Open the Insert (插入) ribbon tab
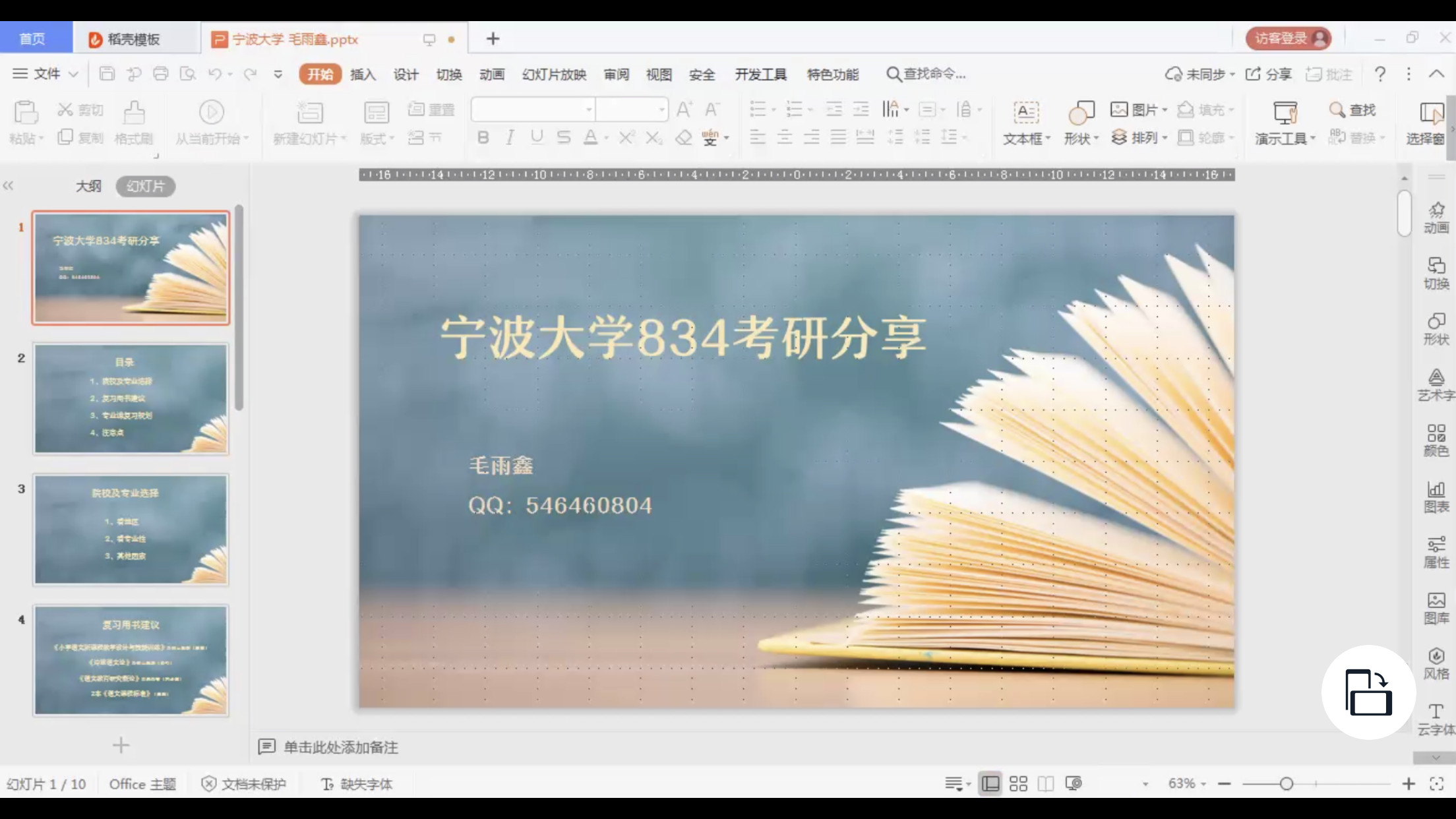1456x819 pixels. tap(363, 75)
